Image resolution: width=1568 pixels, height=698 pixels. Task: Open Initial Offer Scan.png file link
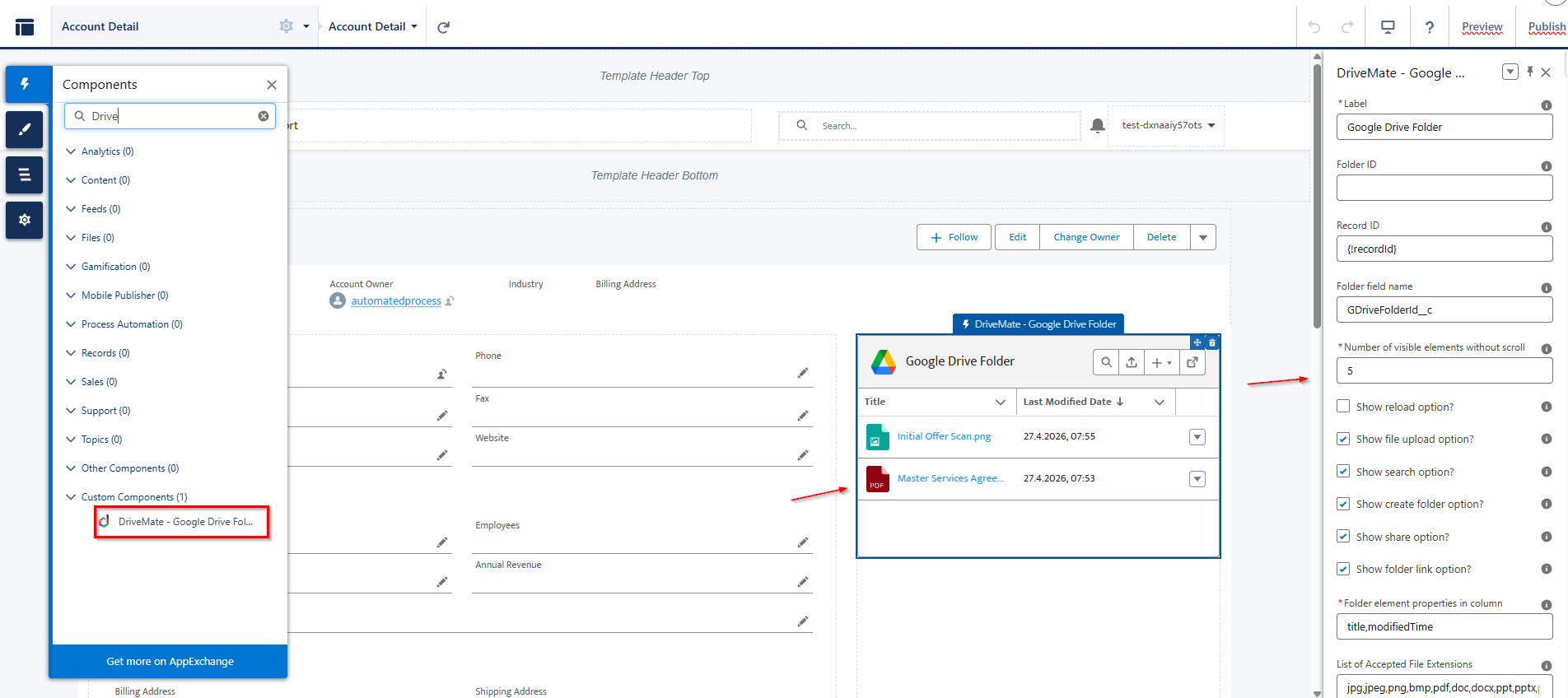[944, 436]
